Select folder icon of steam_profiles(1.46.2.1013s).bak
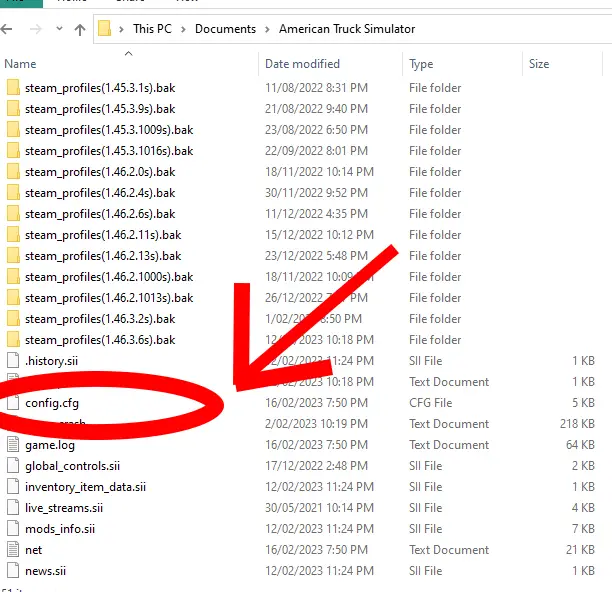This screenshot has width=612, height=592. point(13,298)
